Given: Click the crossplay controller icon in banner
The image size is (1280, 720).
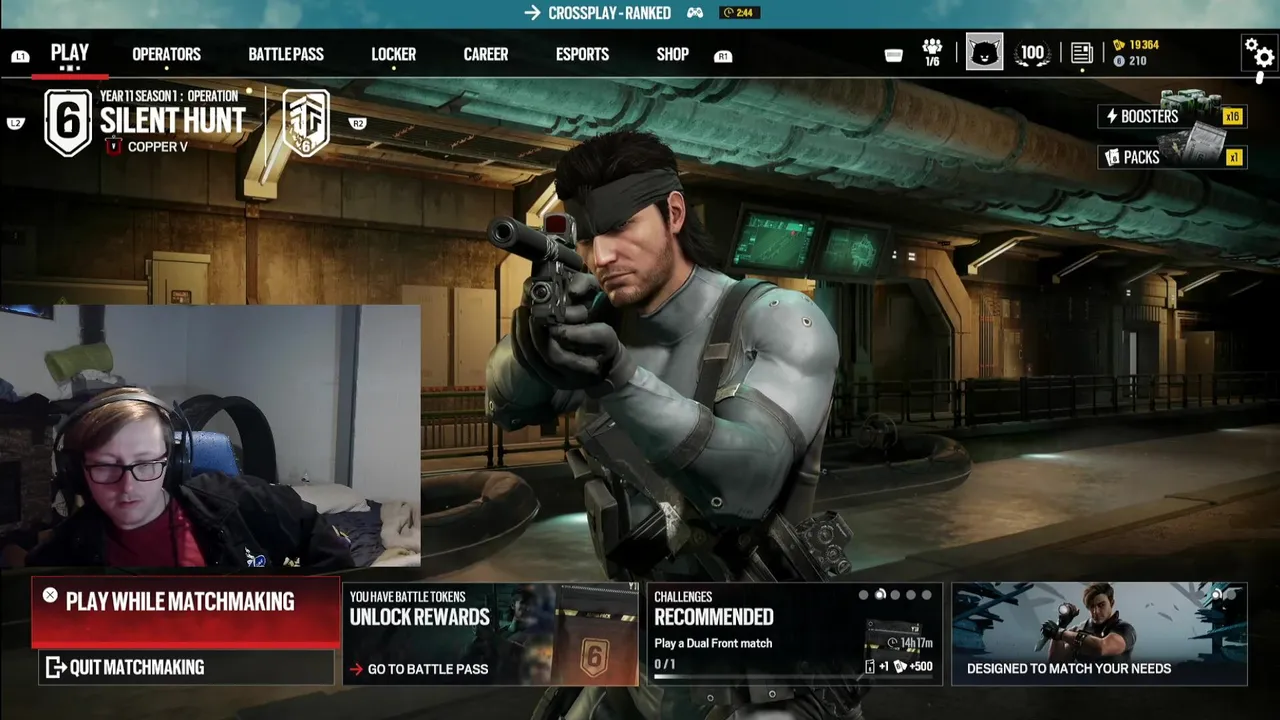Looking at the screenshot, I should pos(694,13).
